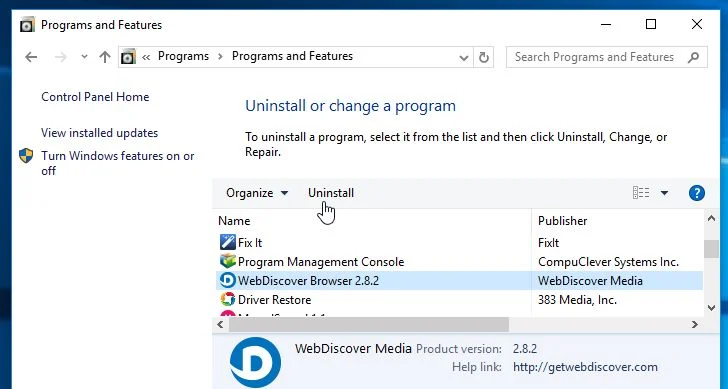Open Turn Windows features on or off

pos(117,163)
